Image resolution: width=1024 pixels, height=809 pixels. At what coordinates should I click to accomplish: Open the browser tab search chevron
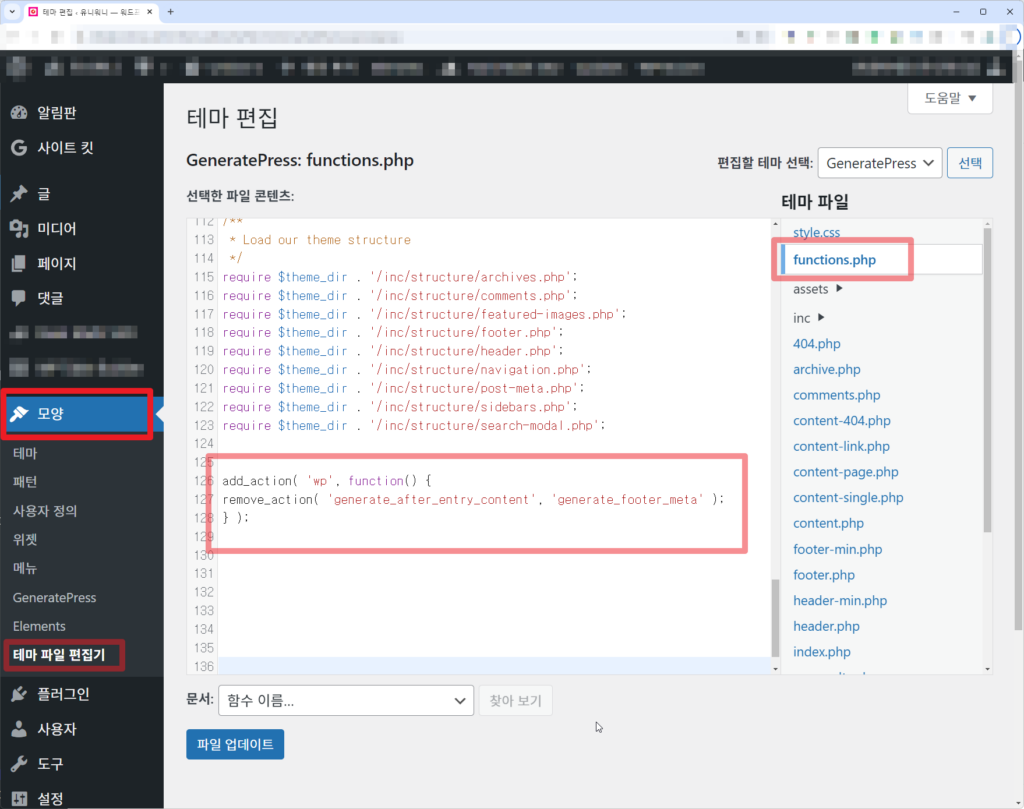[12, 12]
